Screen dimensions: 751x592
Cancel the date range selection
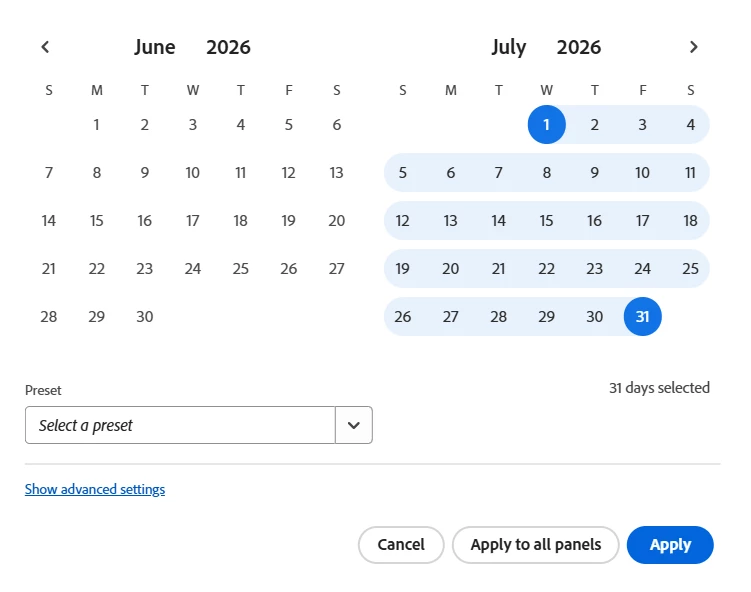tap(401, 545)
